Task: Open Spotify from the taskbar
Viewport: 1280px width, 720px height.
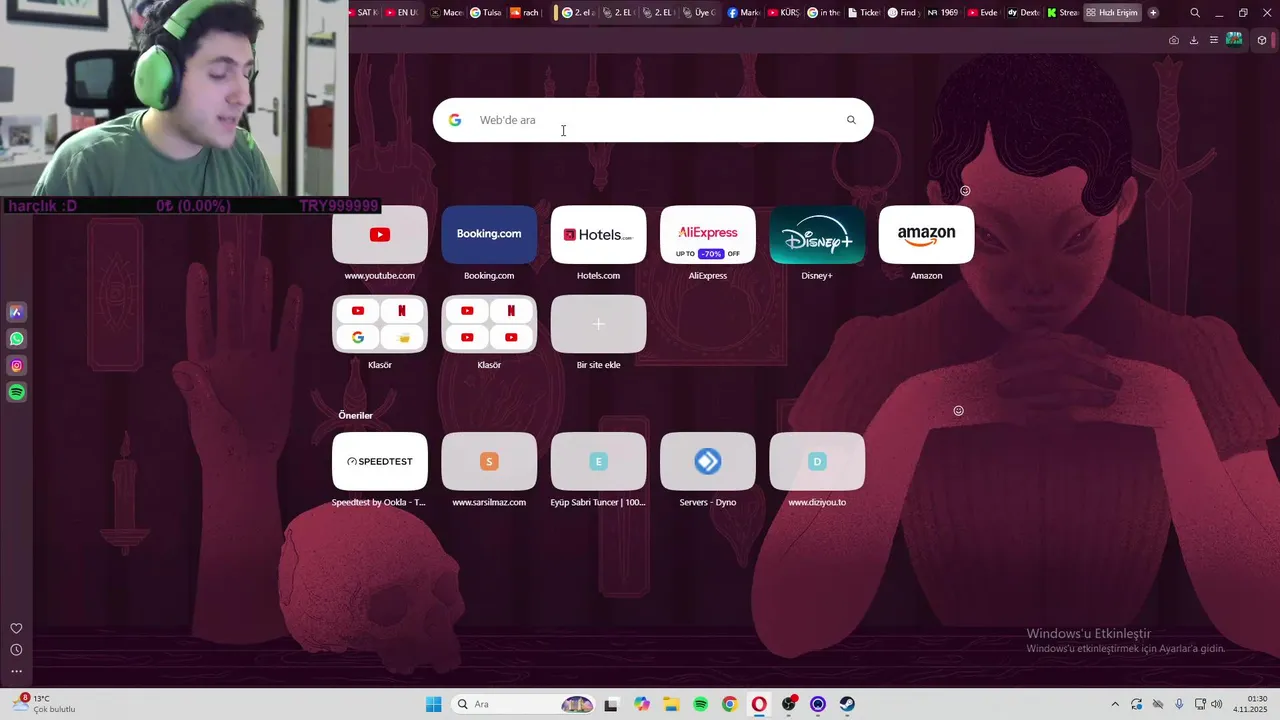Action: click(700, 704)
